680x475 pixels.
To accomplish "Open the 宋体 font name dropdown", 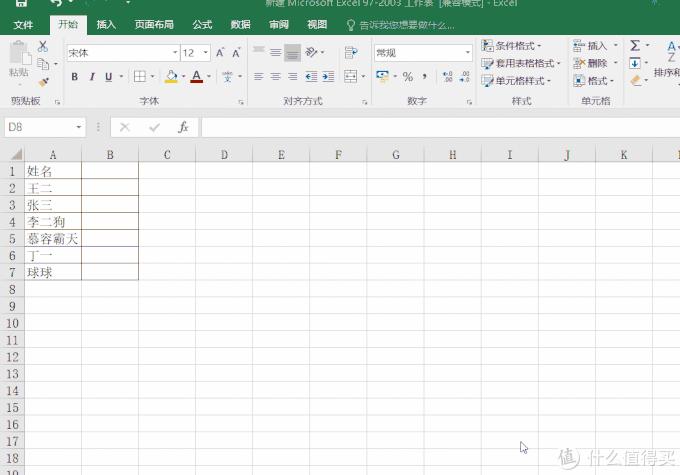I will click(x=175, y=53).
